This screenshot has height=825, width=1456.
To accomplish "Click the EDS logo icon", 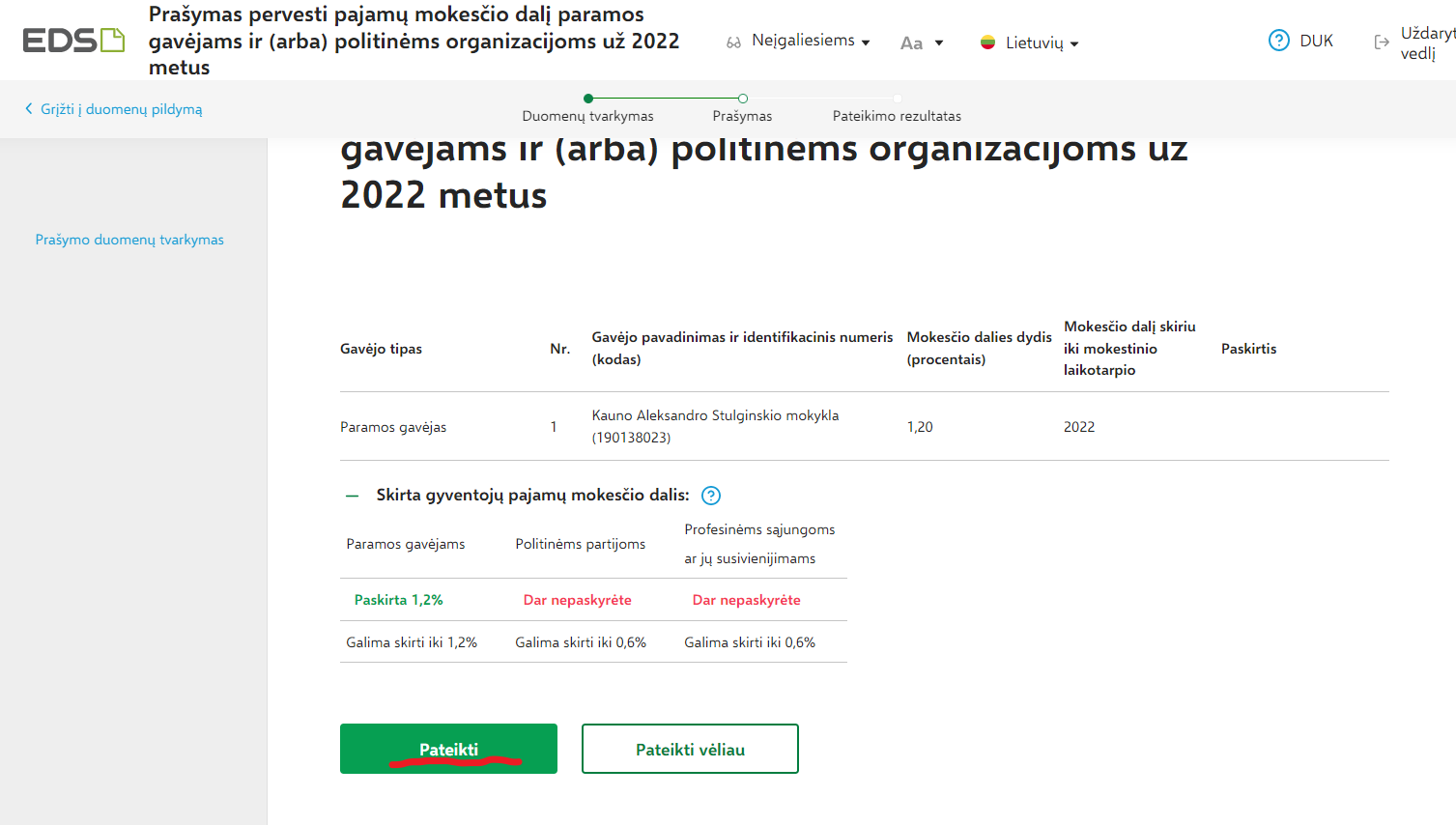I will point(73,41).
